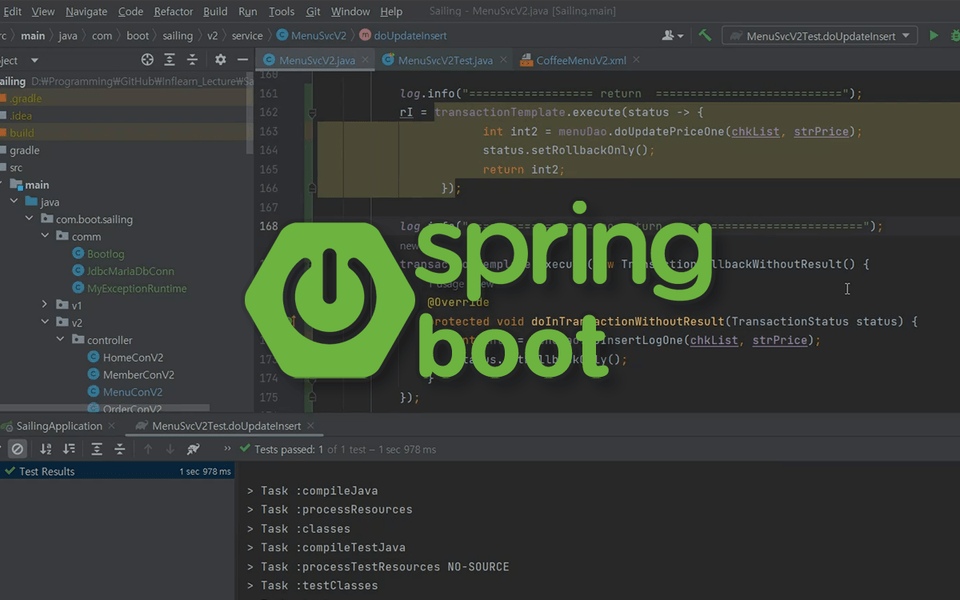Go to the previous failed test arrow

148,449
